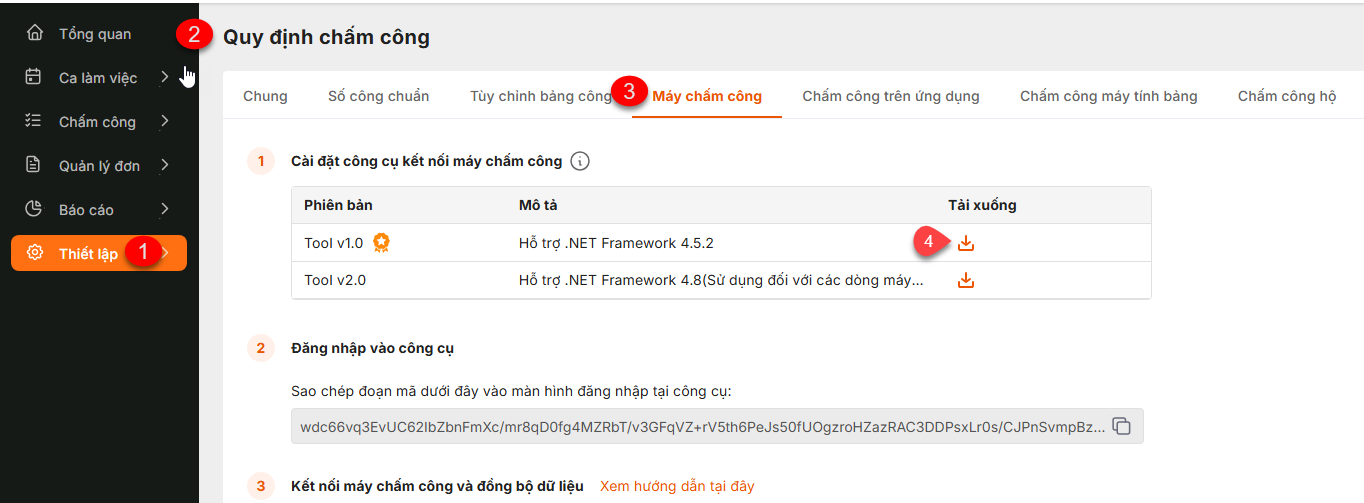Select Chấm công trên ứng dụng tab
The height and width of the screenshot is (503, 1364).
890,97
